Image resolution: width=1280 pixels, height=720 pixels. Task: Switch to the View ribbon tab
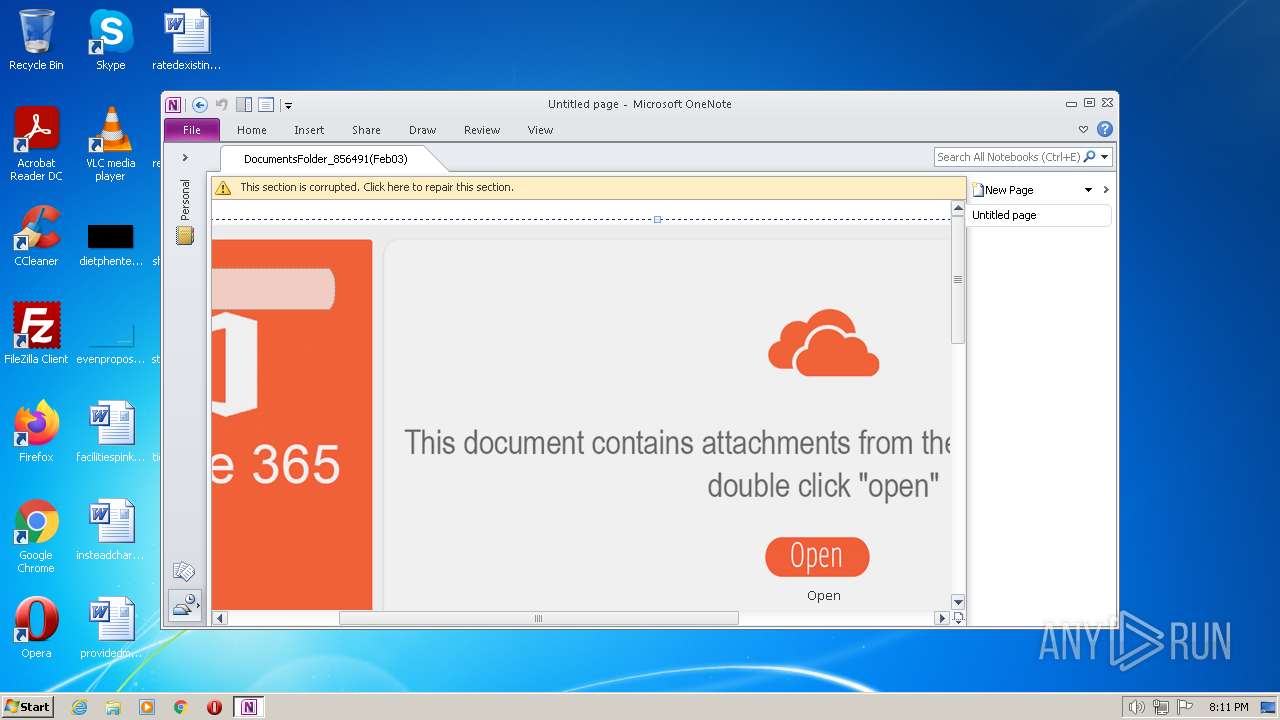pos(541,130)
